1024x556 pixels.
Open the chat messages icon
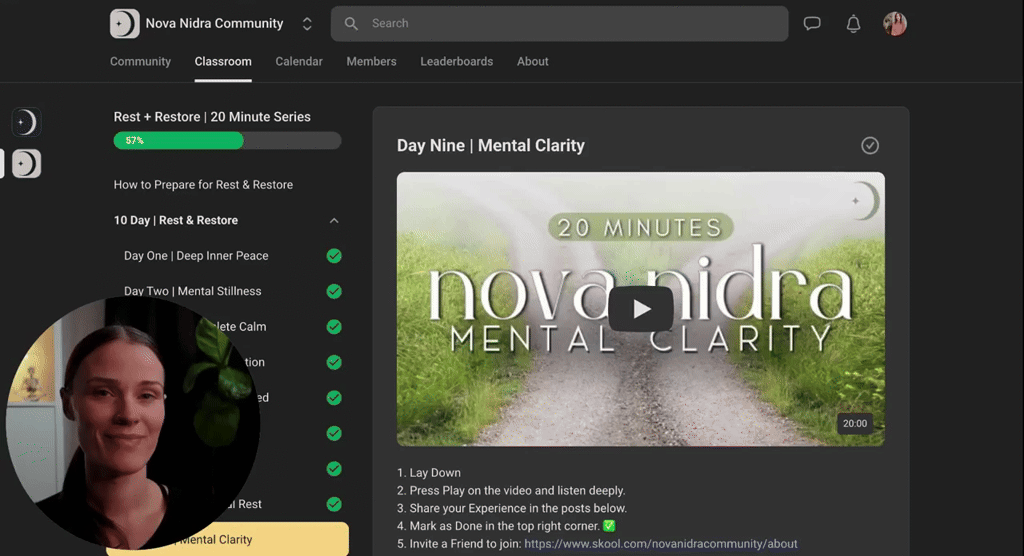[x=812, y=24]
